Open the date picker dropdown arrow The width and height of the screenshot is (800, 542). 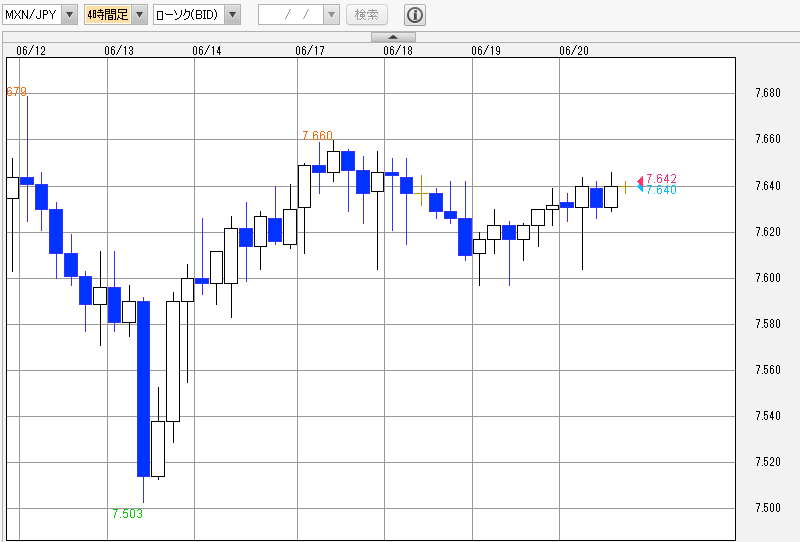point(331,15)
